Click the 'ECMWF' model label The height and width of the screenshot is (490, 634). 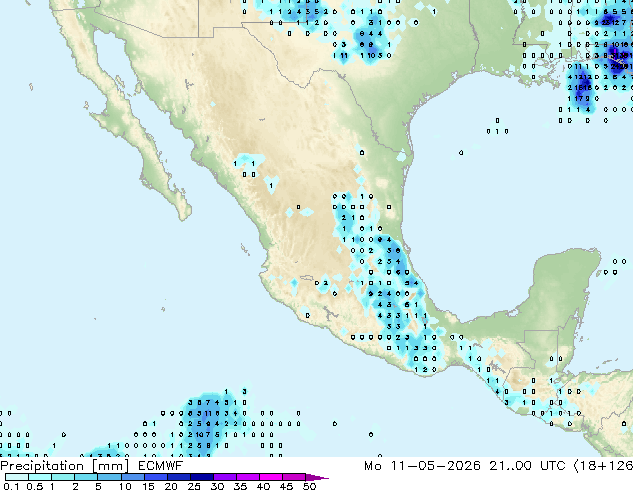pos(161,466)
